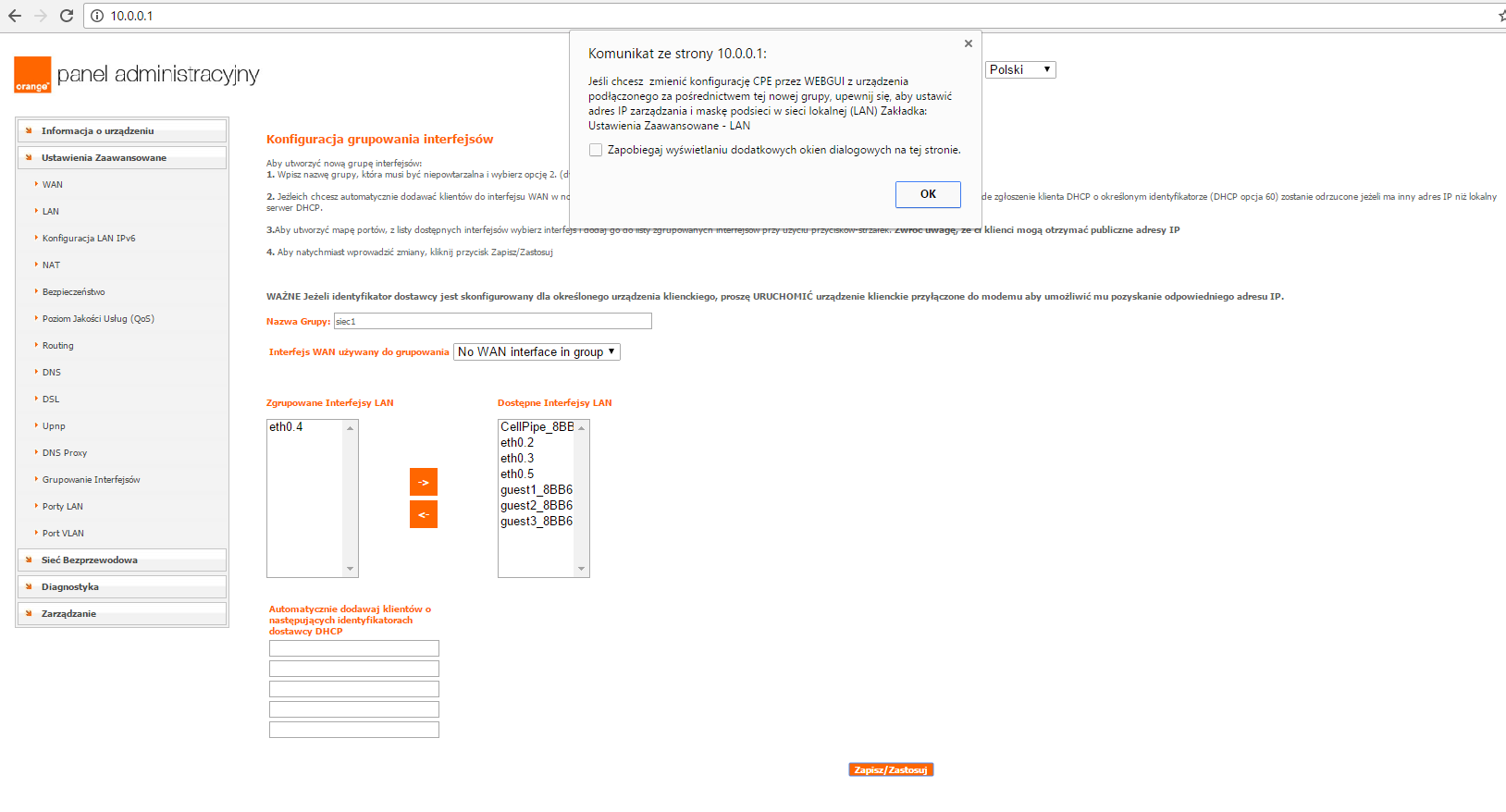Click the Orange logo

coord(32,75)
